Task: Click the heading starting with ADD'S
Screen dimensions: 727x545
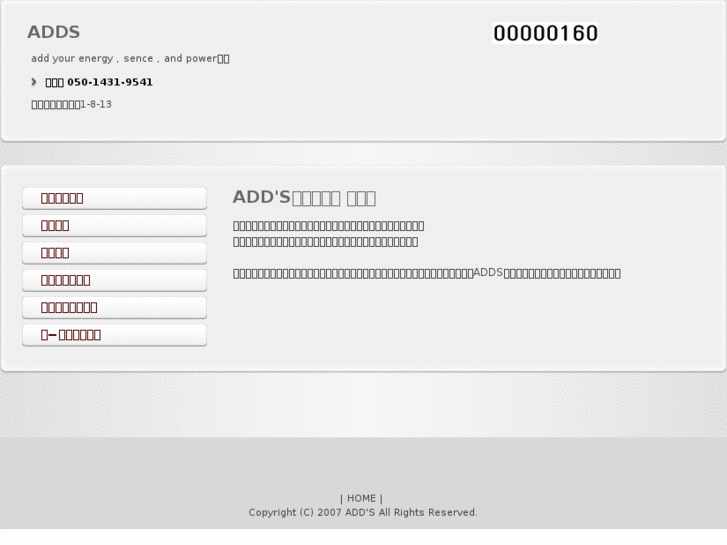Action: coord(304,198)
